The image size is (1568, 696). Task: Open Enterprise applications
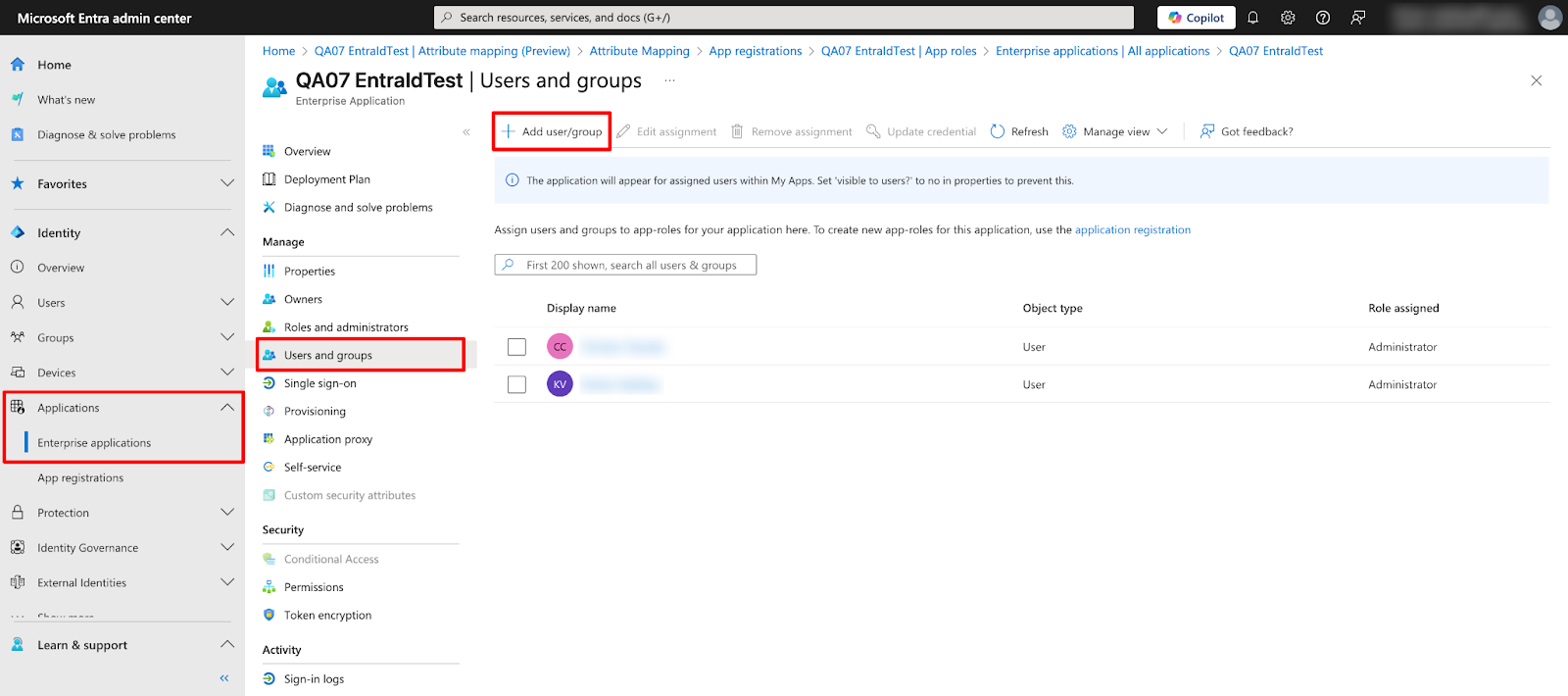click(94, 443)
